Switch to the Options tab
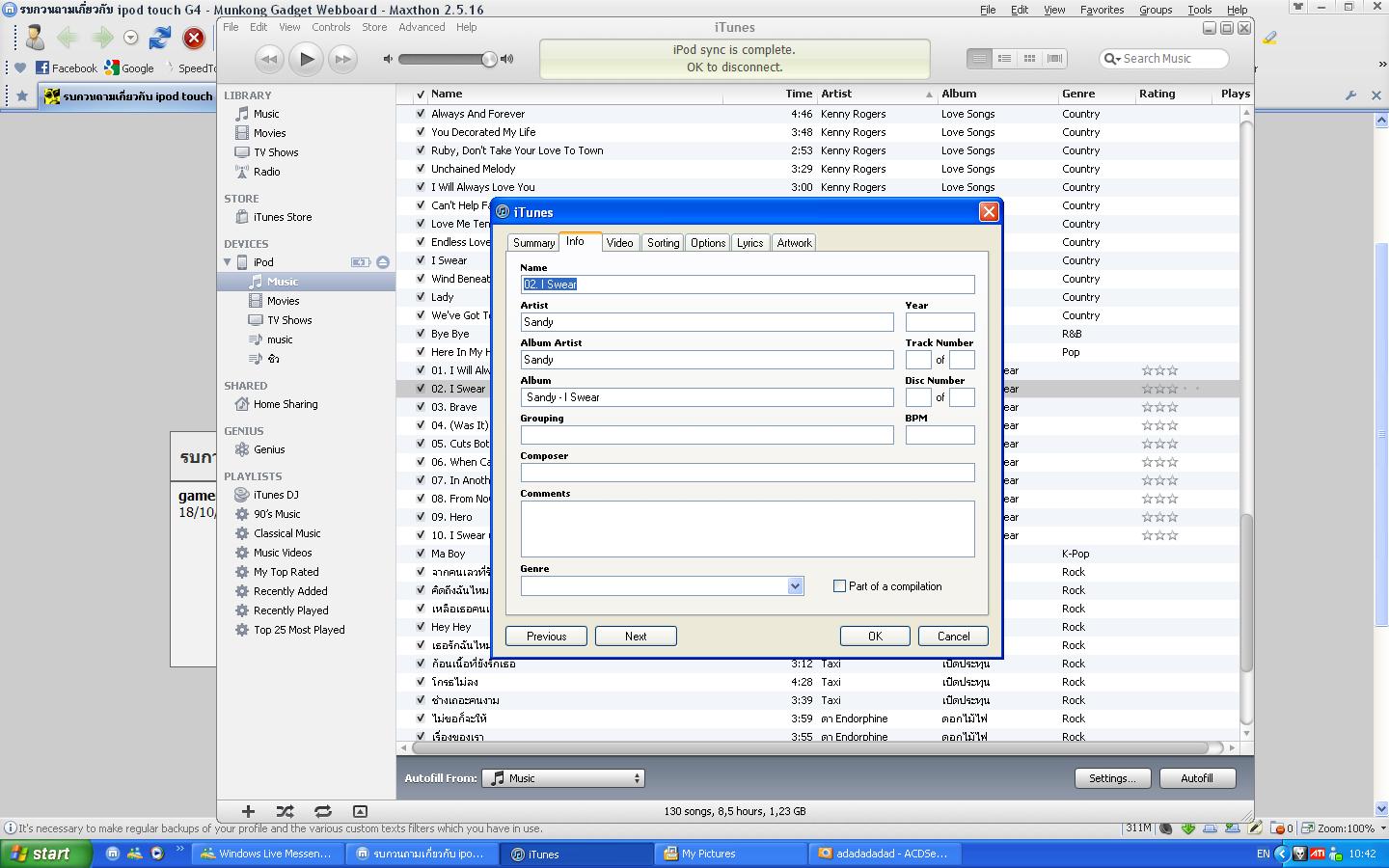 [x=708, y=243]
